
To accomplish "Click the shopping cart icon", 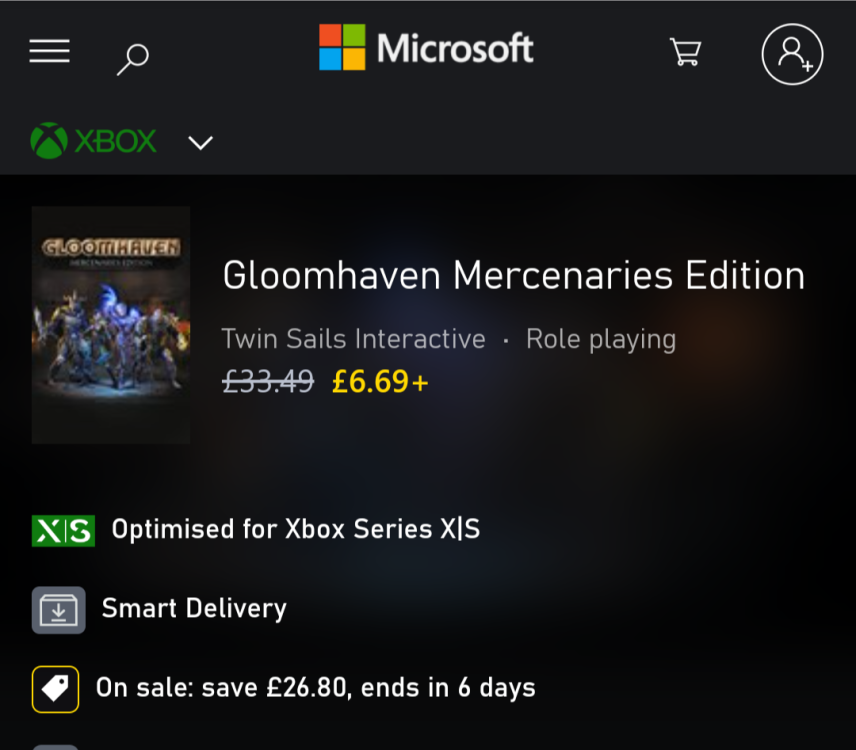I will (x=684, y=52).
